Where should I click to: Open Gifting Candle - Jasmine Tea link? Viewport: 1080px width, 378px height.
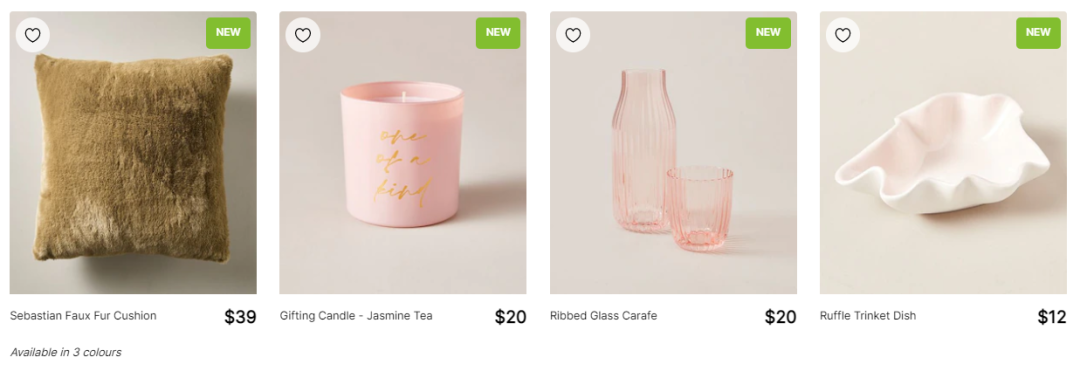point(356,316)
